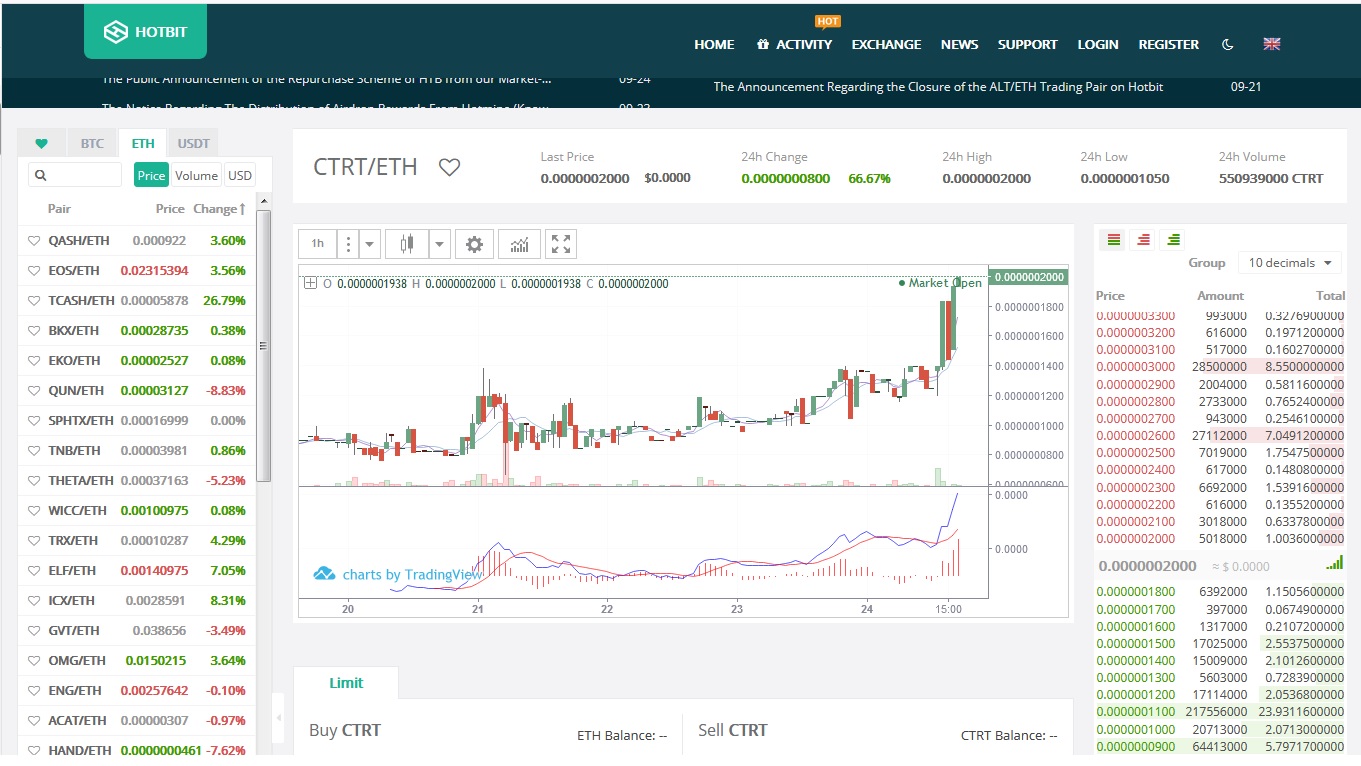
Task: Click the pair list scrollbar thumb
Action: tap(264, 346)
